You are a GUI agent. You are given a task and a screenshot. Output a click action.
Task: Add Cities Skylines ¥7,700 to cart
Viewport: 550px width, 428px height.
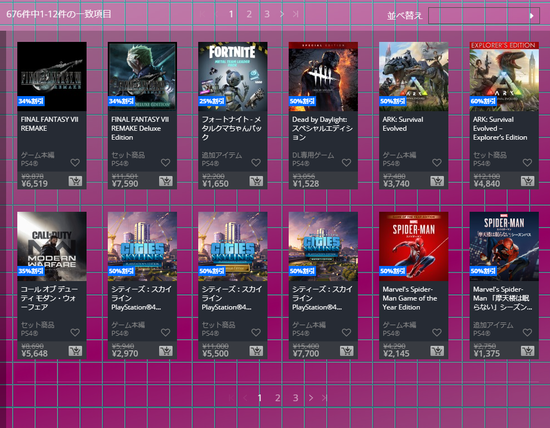(347, 351)
